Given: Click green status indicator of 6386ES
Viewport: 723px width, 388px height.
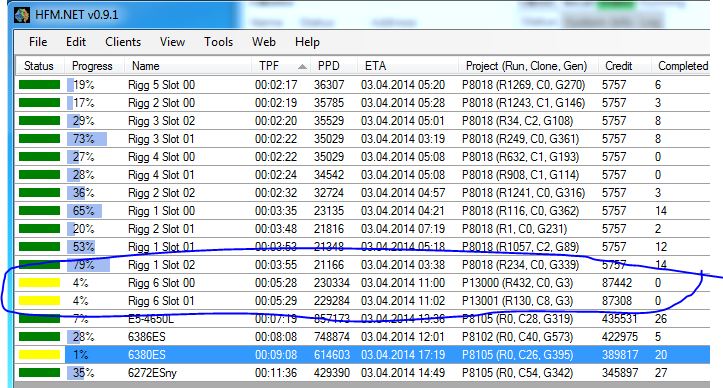Looking at the screenshot, I should point(39,336).
